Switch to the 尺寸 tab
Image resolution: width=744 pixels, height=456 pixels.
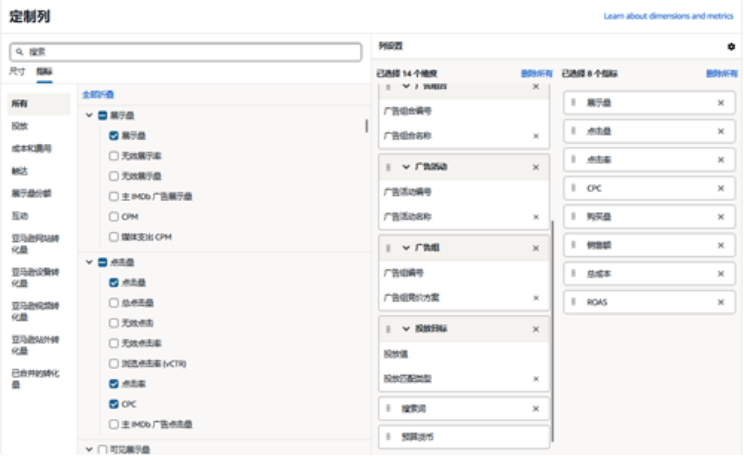pos(17,72)
